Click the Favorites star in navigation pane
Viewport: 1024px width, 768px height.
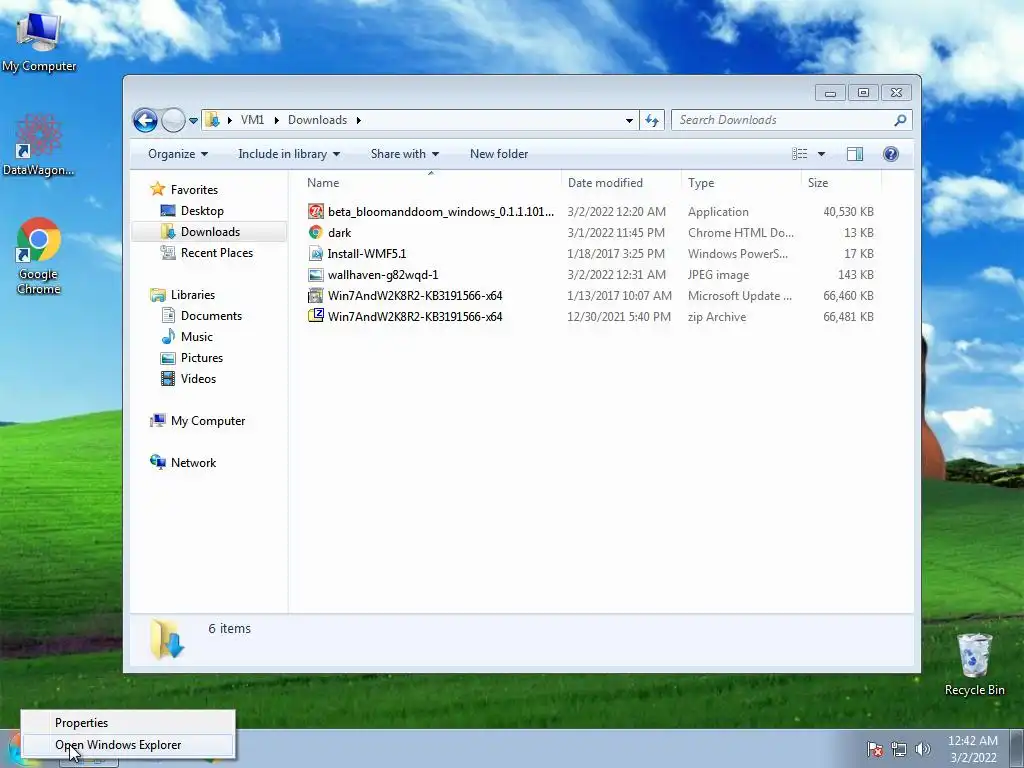tap(157, 189)
